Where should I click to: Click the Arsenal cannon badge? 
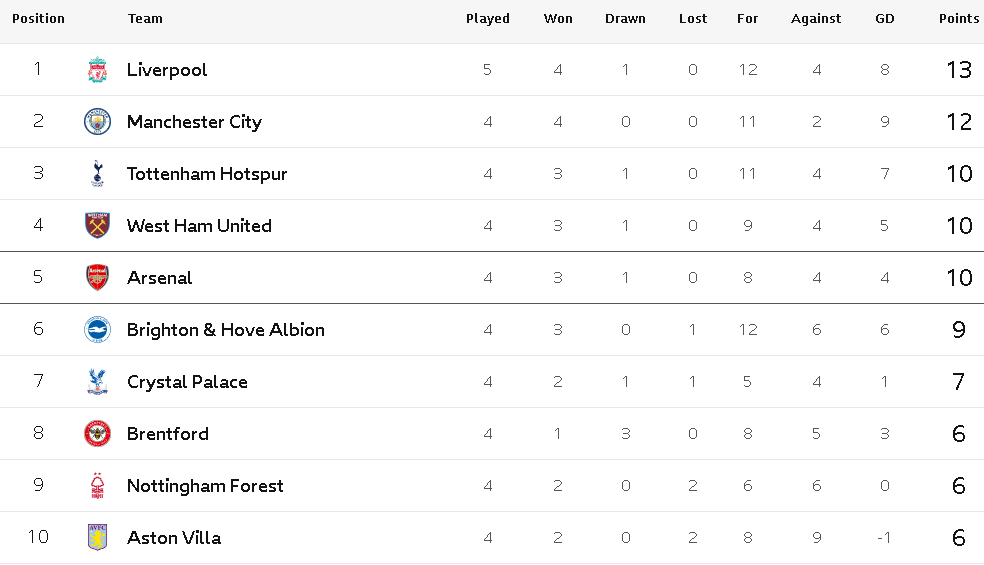pyautogui.click(x=97, y=277)
